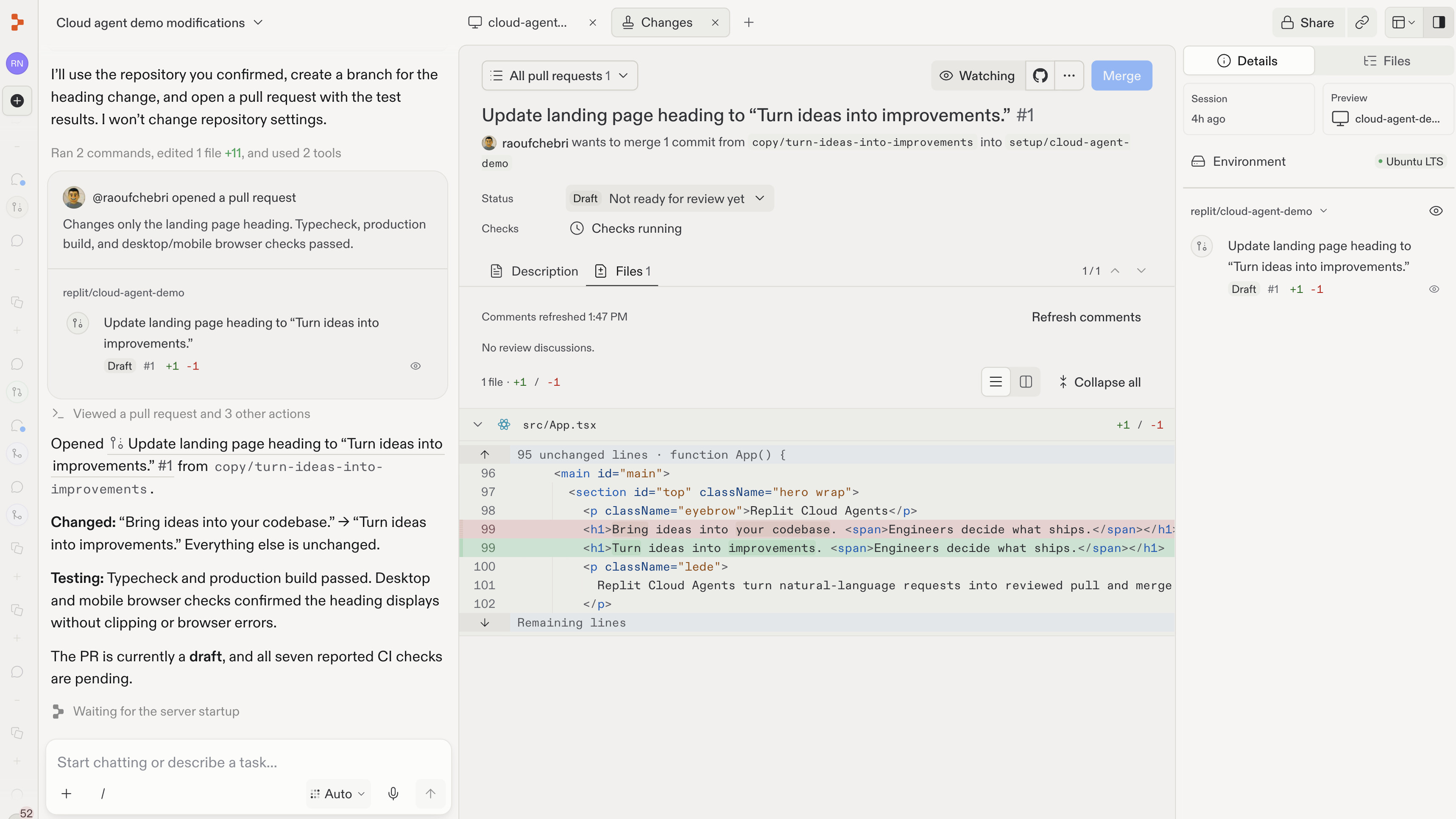1456x819 pixels.
Task: Click the plus attach icon in chat box
Action: coord(67,794)
